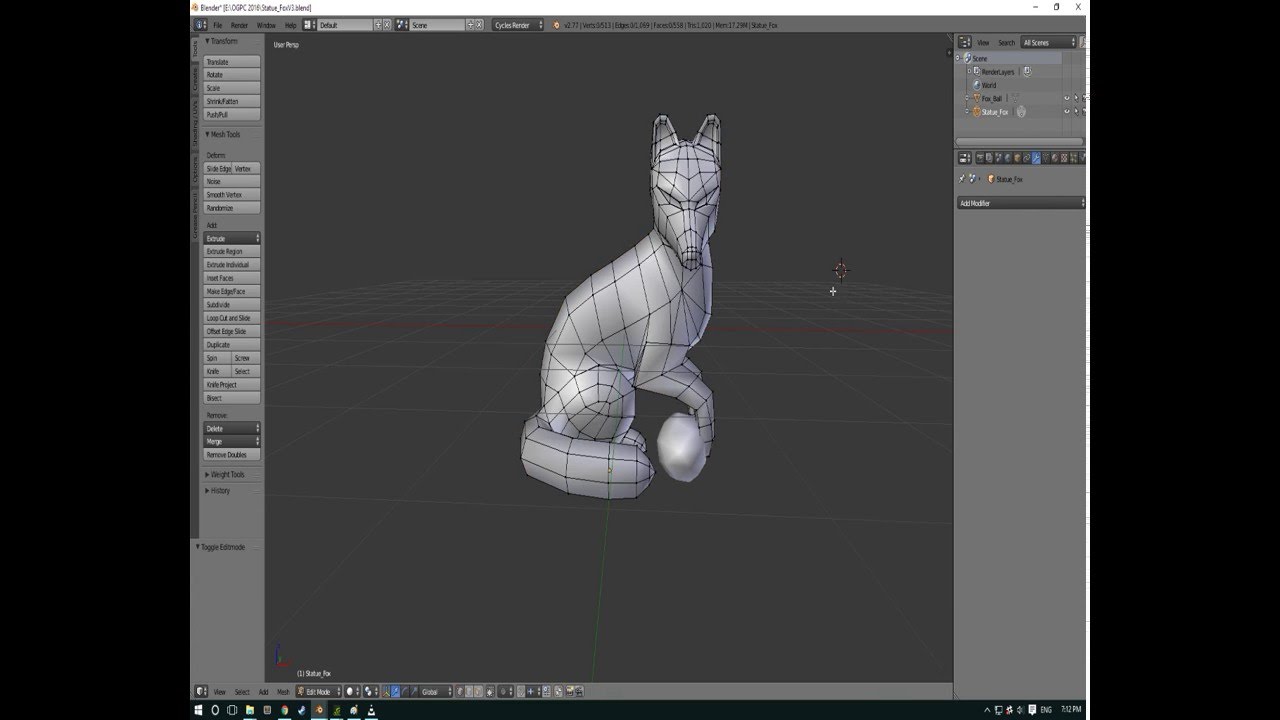Viewport: 1280px width, 720px height.
Task: Open the Object Data mesh tab
Action: (1046, 158)
